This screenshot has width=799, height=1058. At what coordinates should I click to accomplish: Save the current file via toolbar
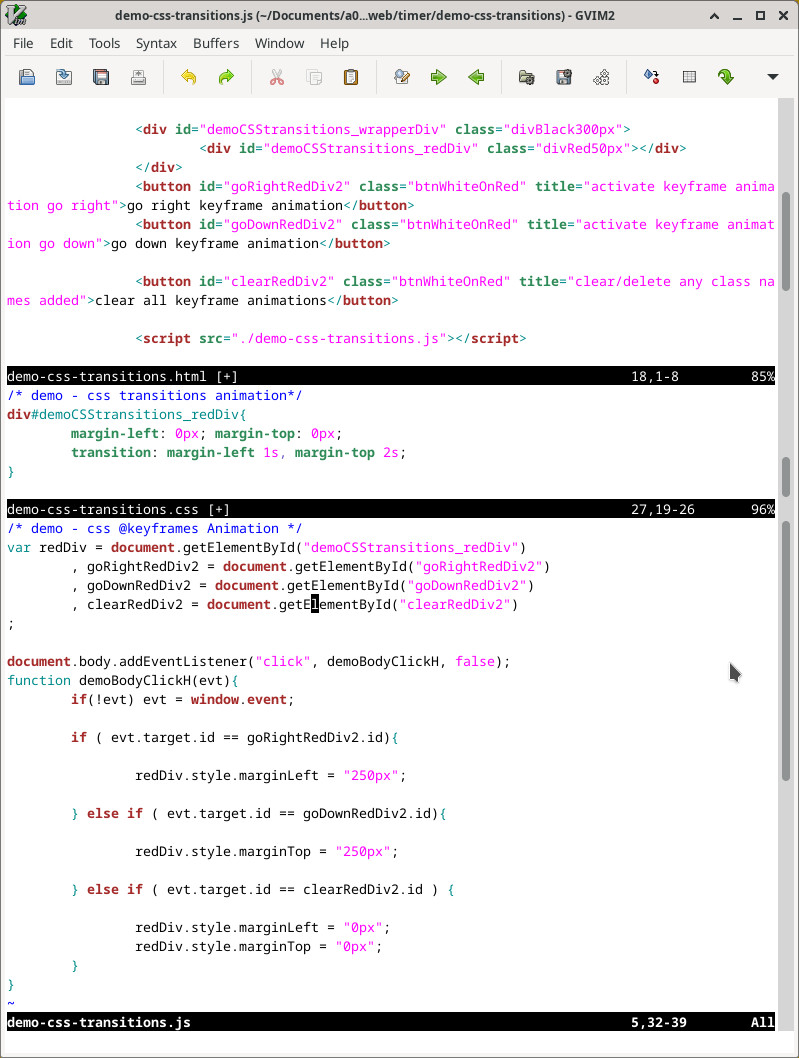point(63,77)
